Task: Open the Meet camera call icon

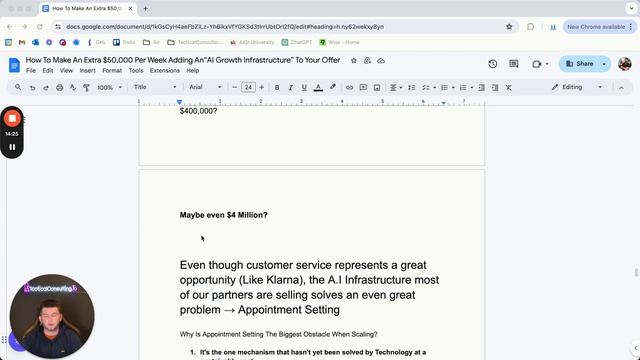Action: (536, 64)
